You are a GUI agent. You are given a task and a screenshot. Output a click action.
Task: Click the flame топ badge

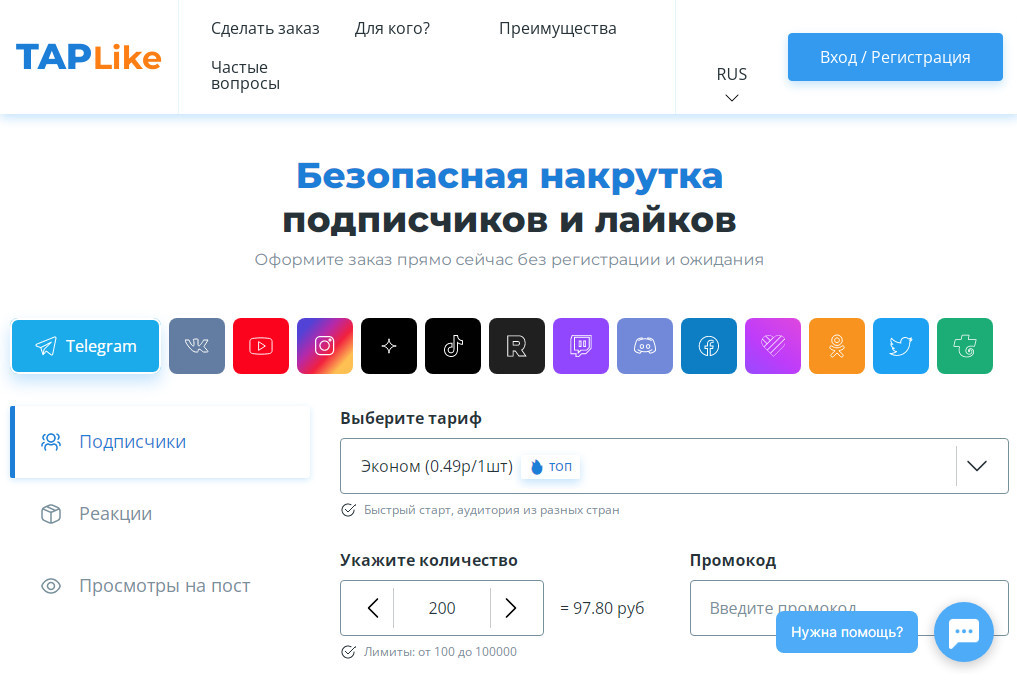point(551,466)
